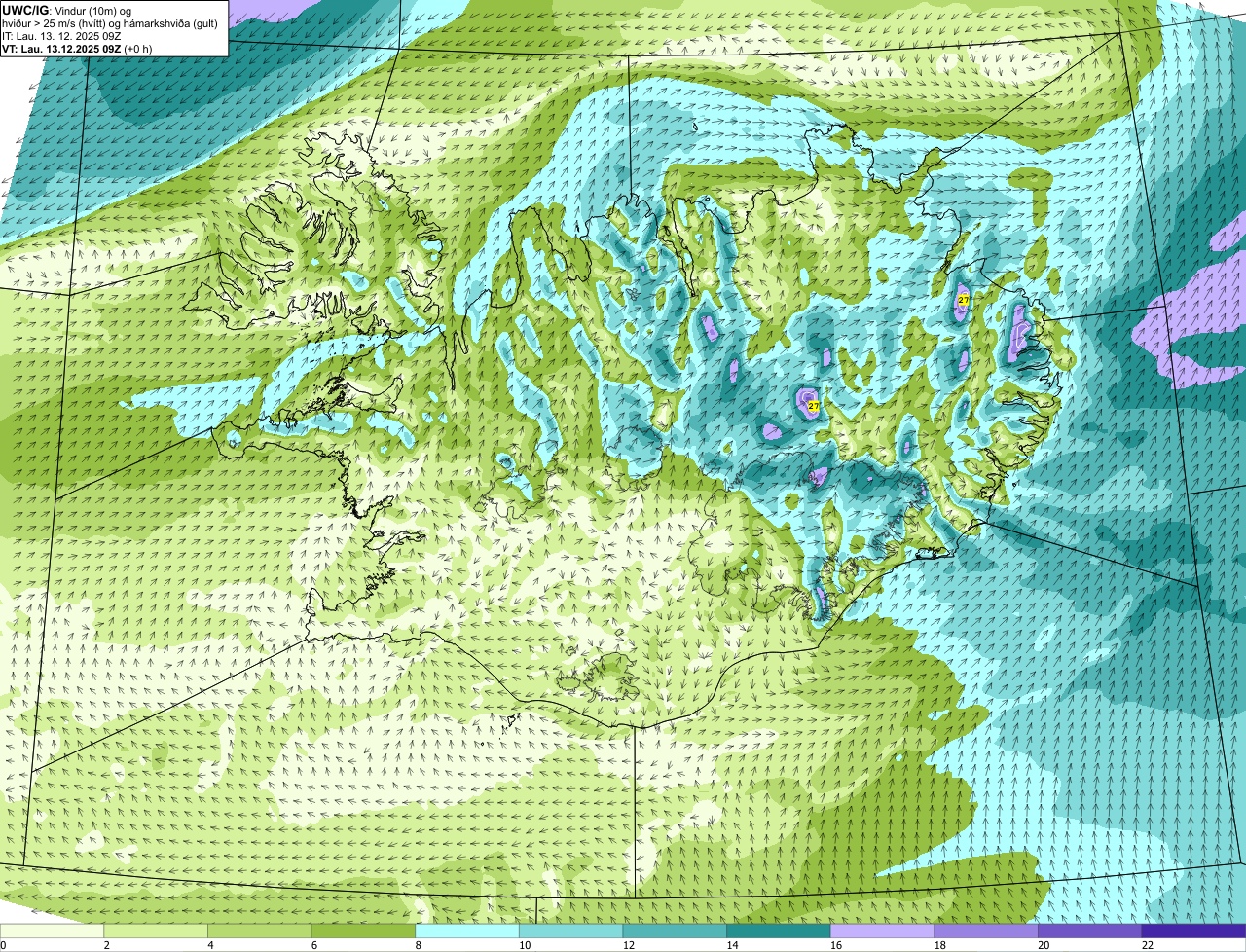Select the 10–12 m/s turquoise scale swatch
The width and height of the screenshot is (1246, 952).
tap(570, 932)
